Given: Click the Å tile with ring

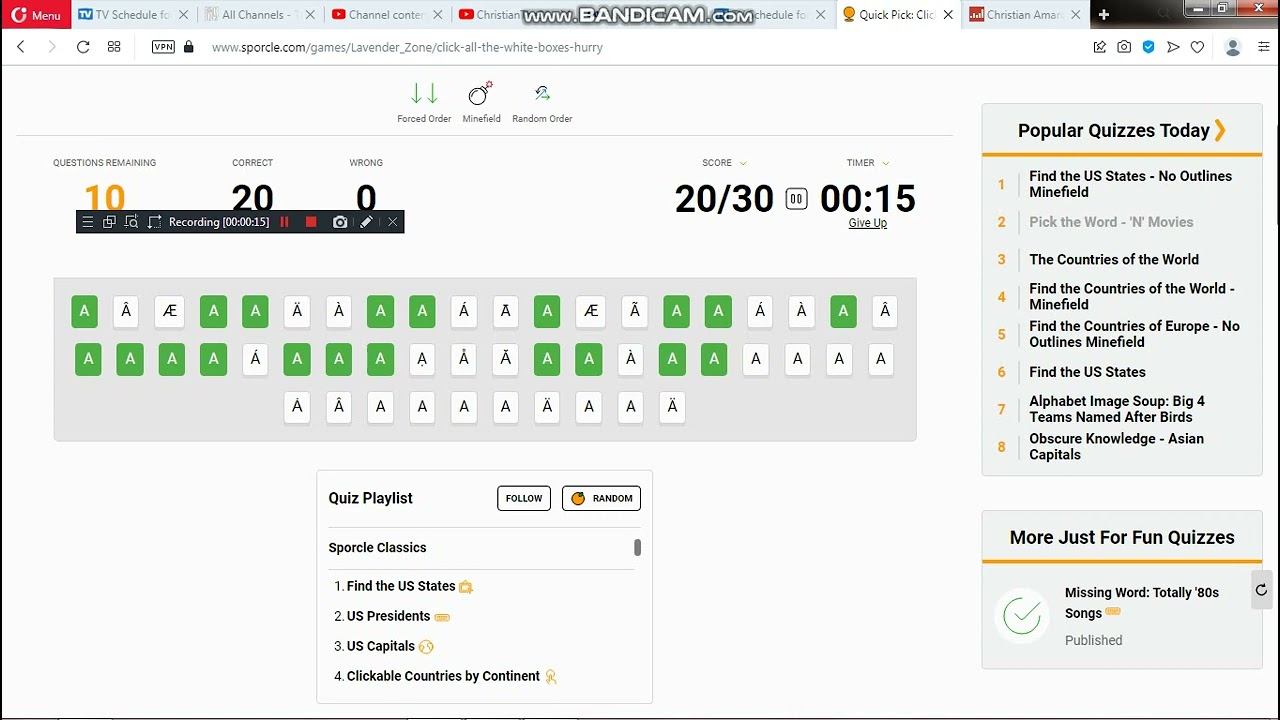Looking at the screenshot, I should pos(464,359).
